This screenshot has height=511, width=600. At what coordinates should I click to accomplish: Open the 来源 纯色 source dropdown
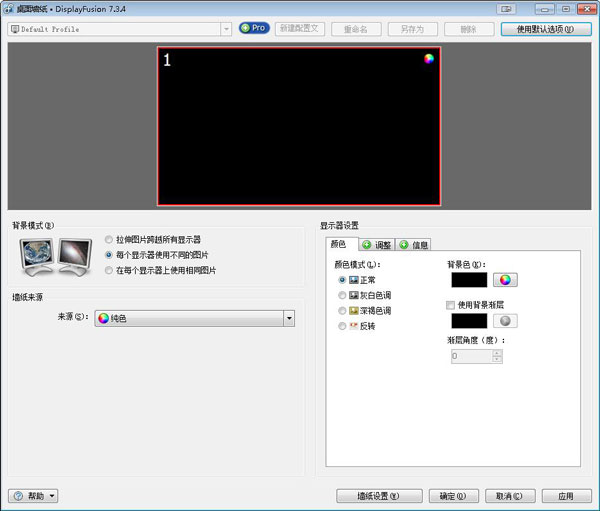pos(288,318)
